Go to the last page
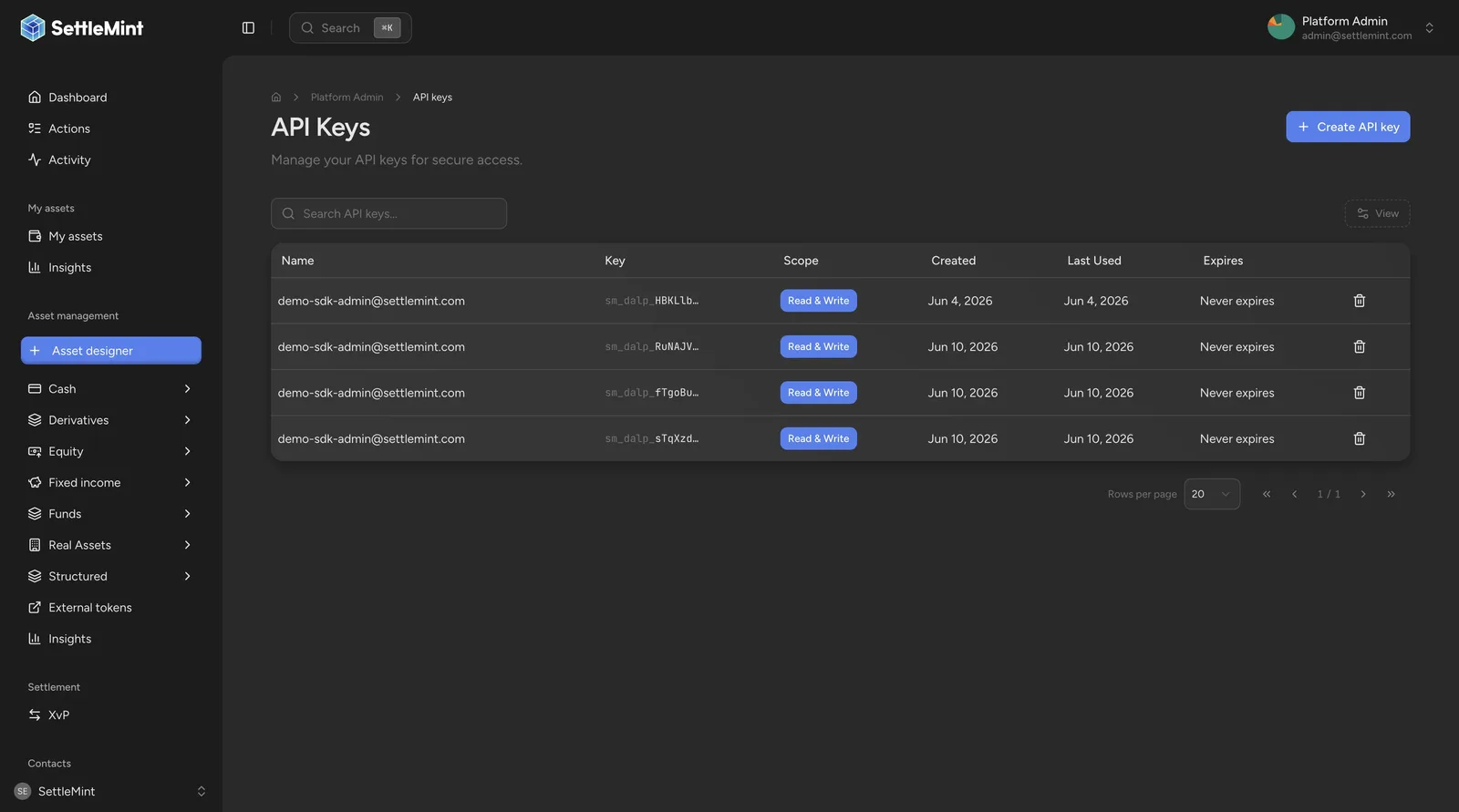 click(x=1391, y=494)
